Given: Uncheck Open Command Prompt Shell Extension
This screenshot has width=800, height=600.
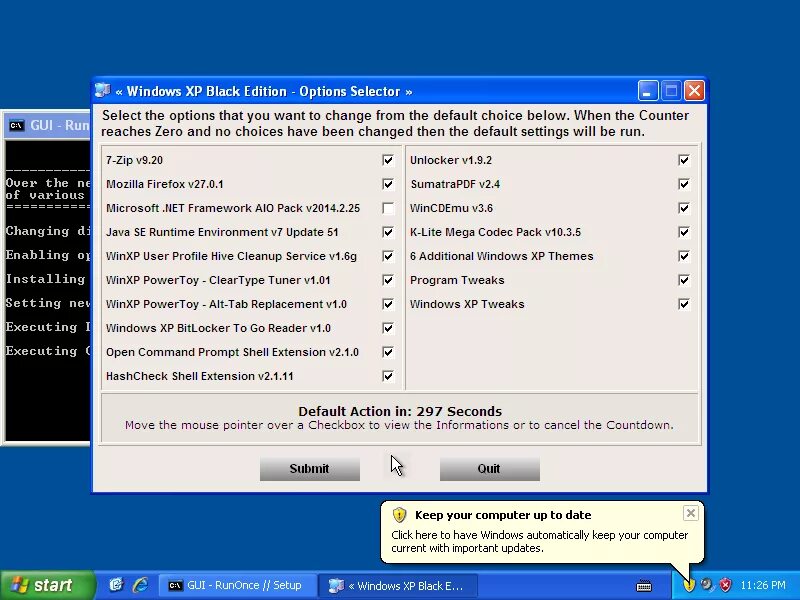Looking at the screenshot, I should point(388,352).
